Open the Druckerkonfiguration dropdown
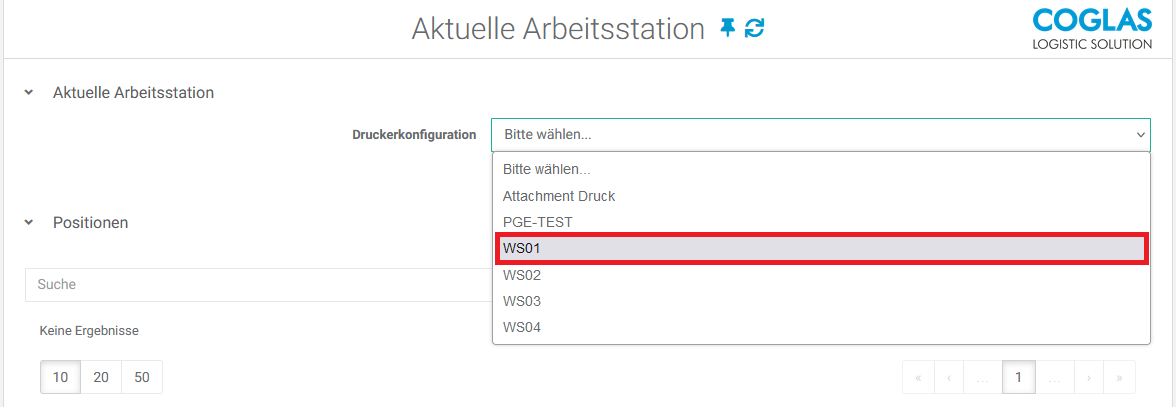The image size is (1176, 407). 820,135
